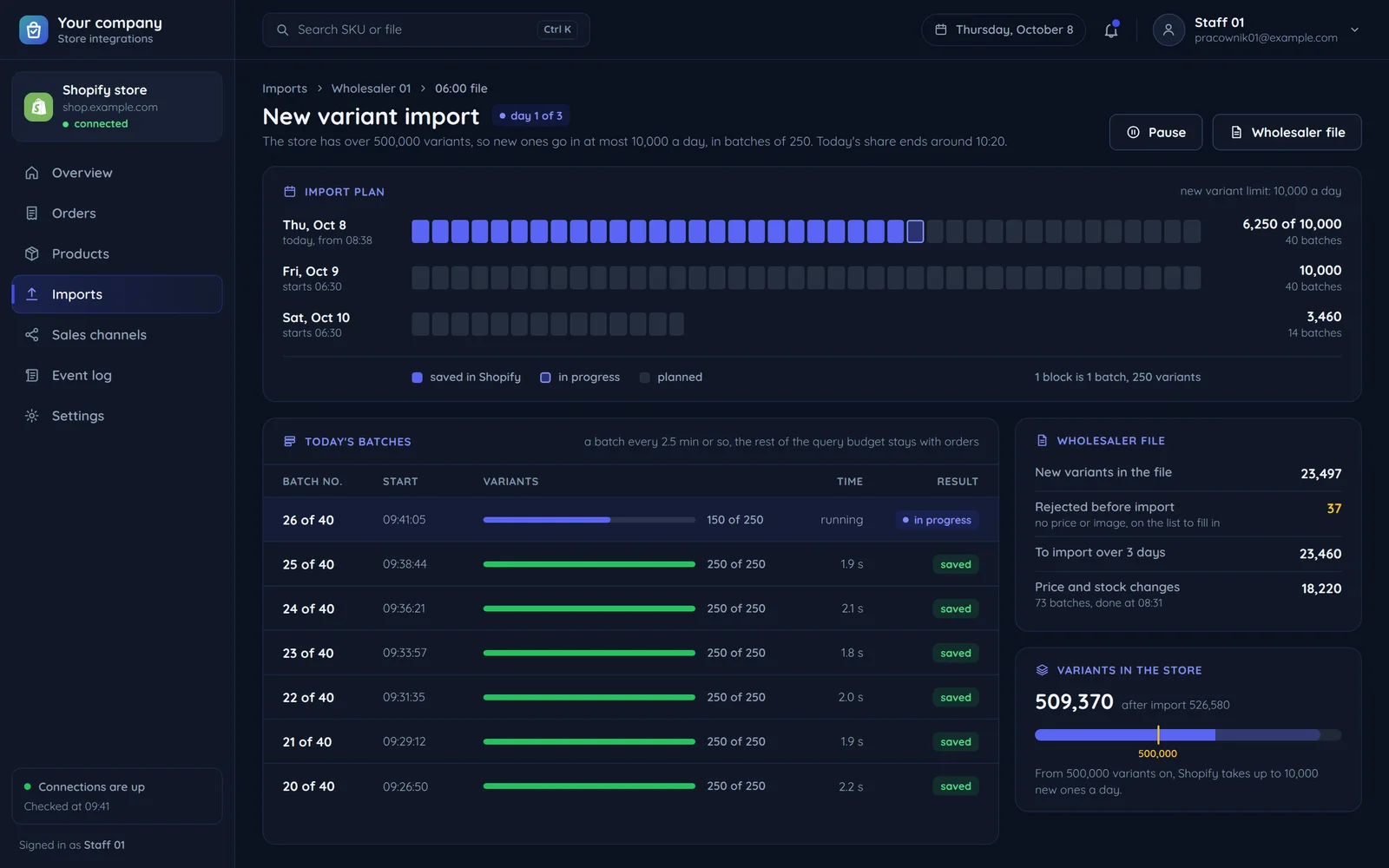1389x868 pixels.
Task: Click the in-progress batch progress bar
Action: (589, 520)
